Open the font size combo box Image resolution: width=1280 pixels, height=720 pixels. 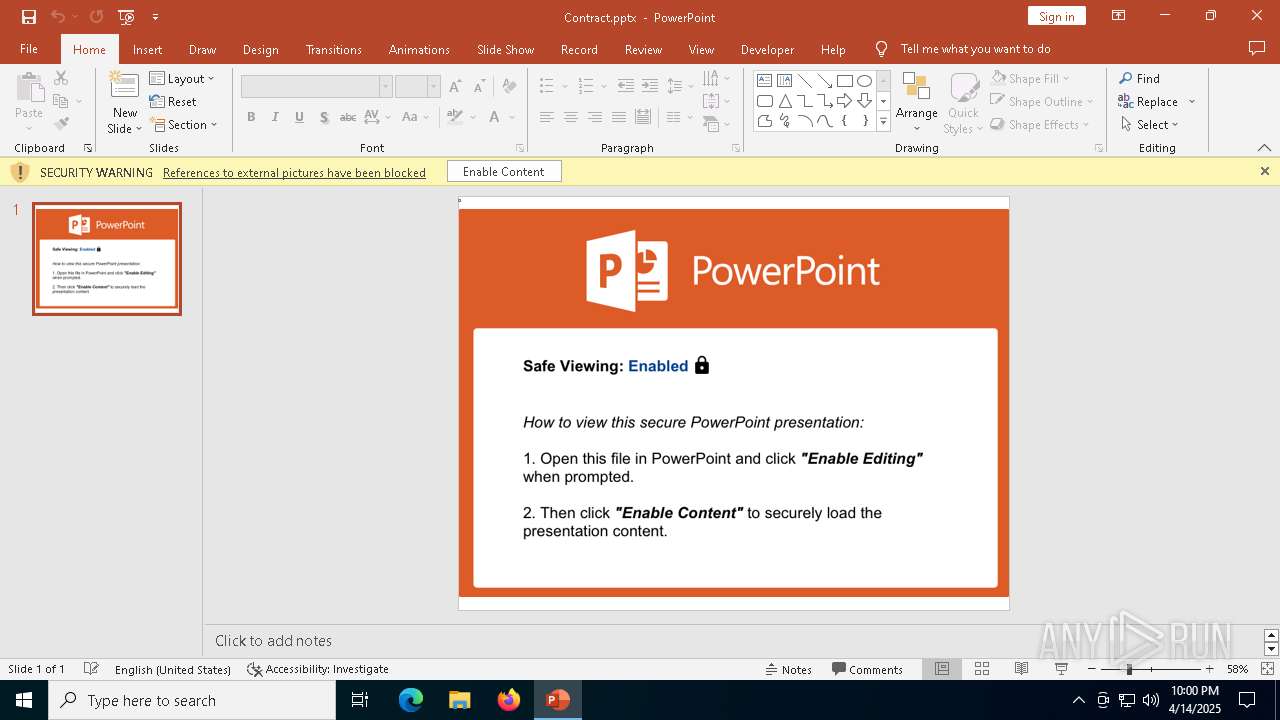[x=417, y=87]
